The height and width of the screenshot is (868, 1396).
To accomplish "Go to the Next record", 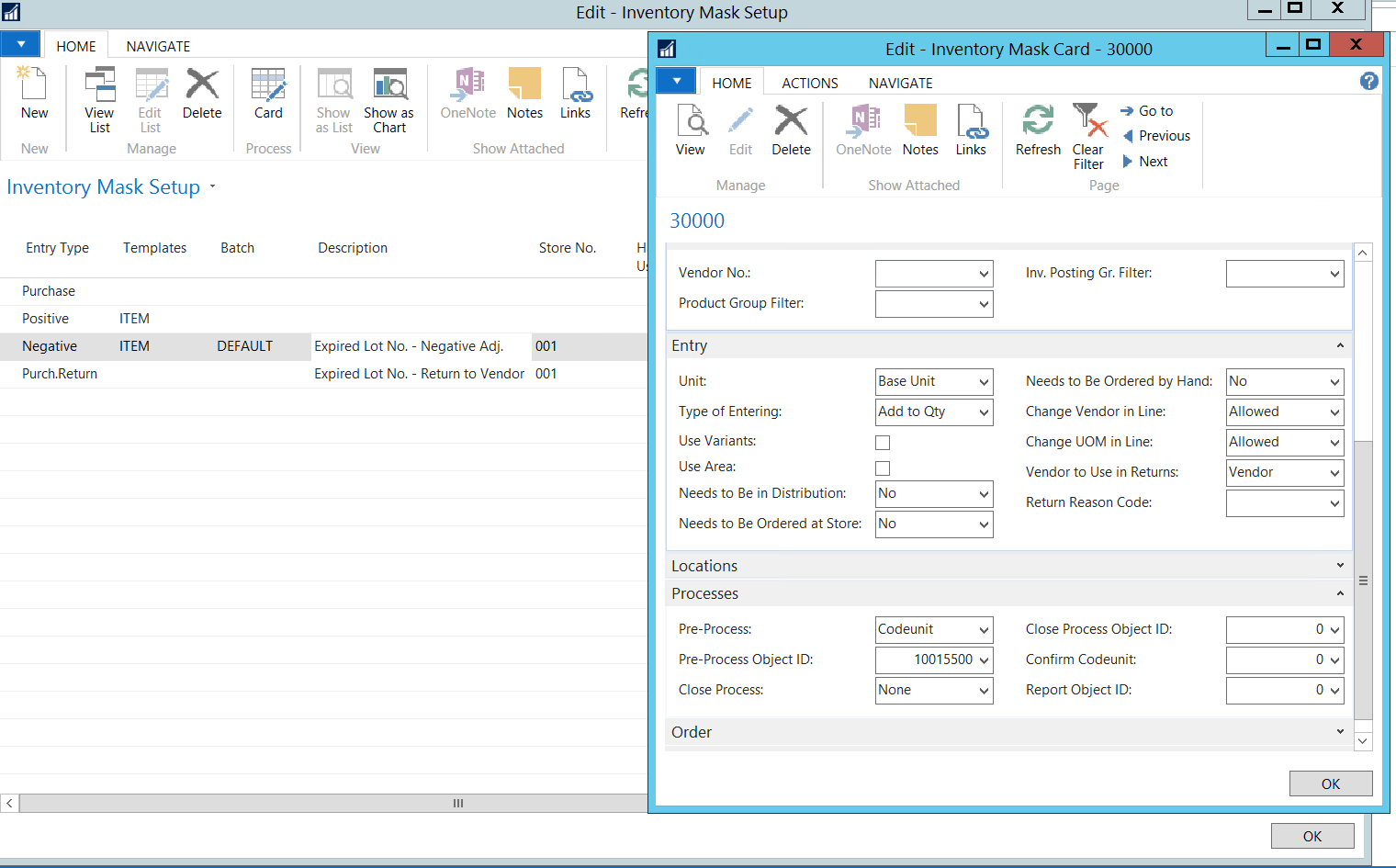I will click(x=1153, y=162).
